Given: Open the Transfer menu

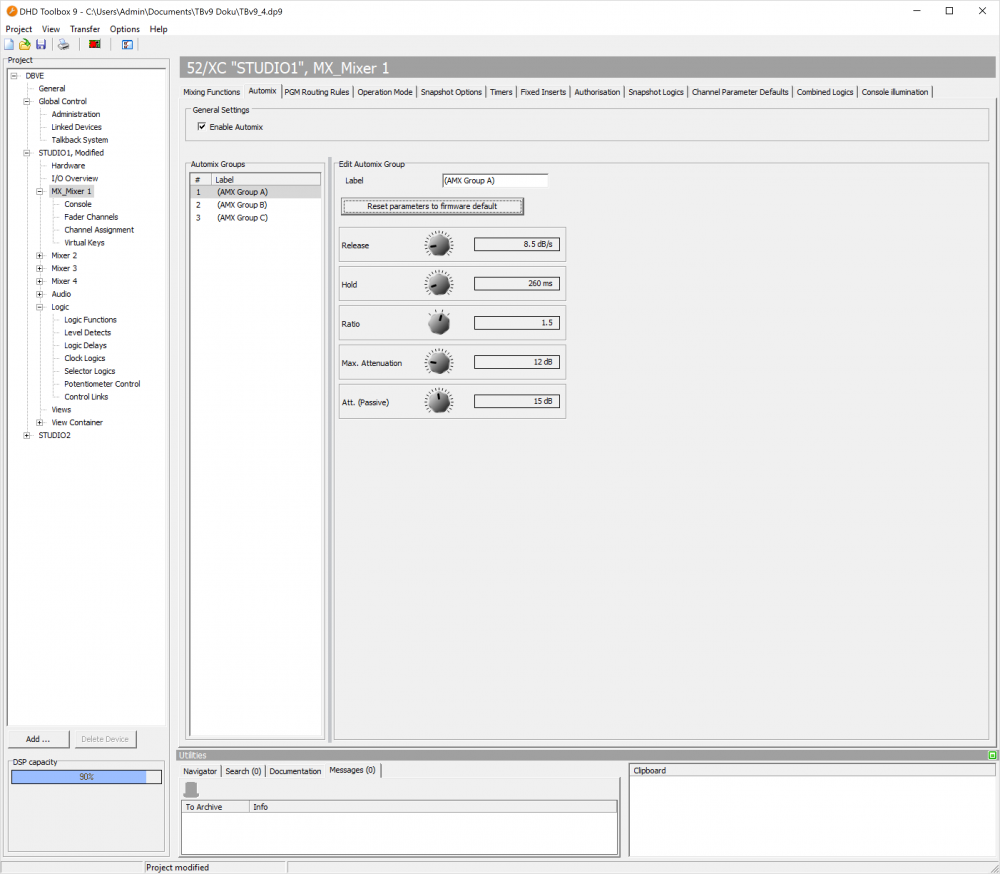Looking at the screenshot, I should click(x=84, y=29).
